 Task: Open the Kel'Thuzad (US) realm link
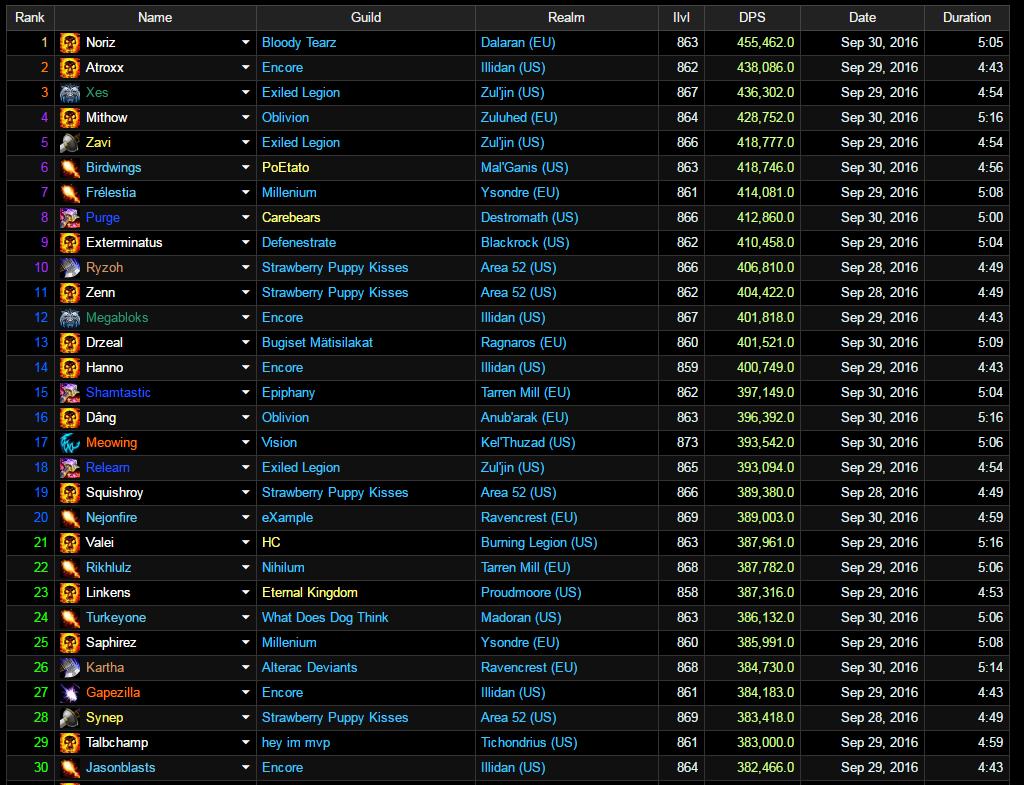pos(528,443)
